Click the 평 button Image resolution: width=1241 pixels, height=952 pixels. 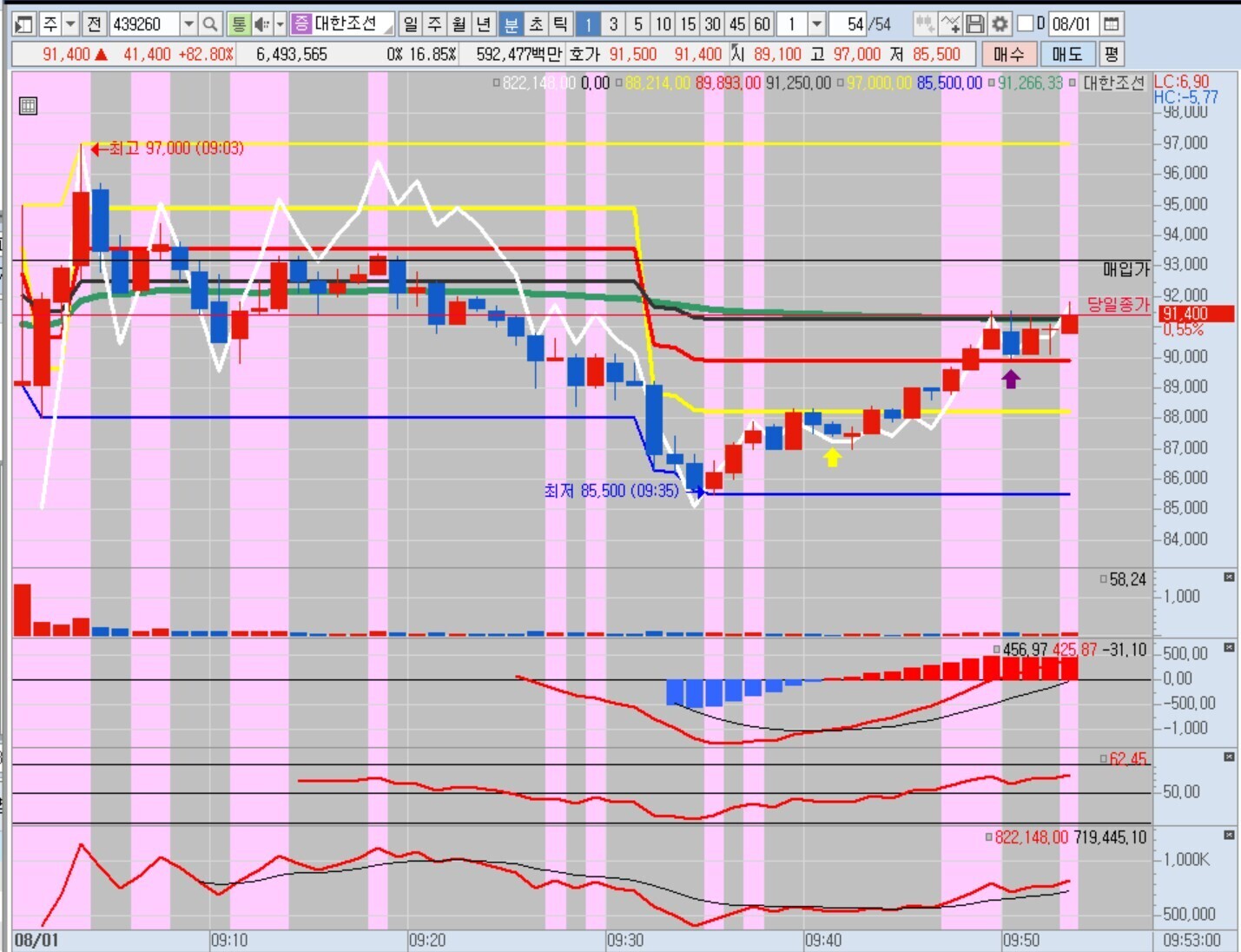click(1111, 54)
